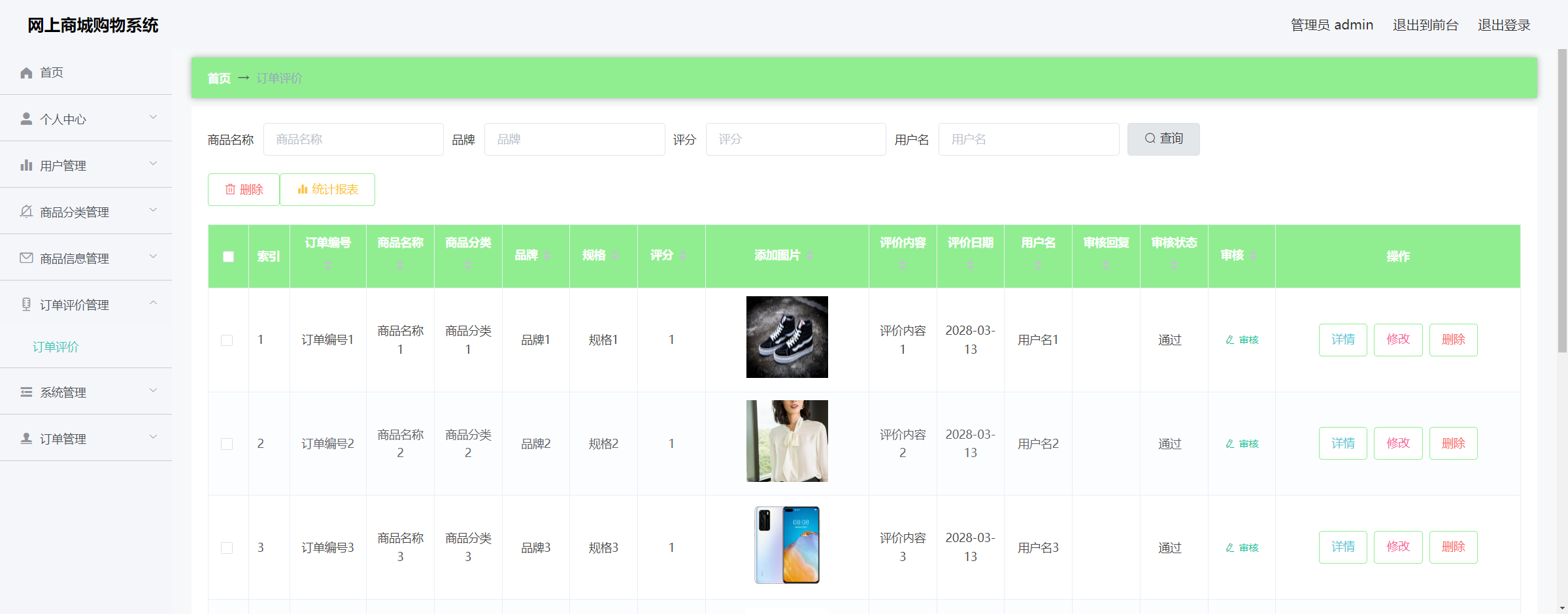This screenshot has height=614, width=1568.
Task: Click 修改 for order 订单编号2
Action: [x=1398, y=443]
